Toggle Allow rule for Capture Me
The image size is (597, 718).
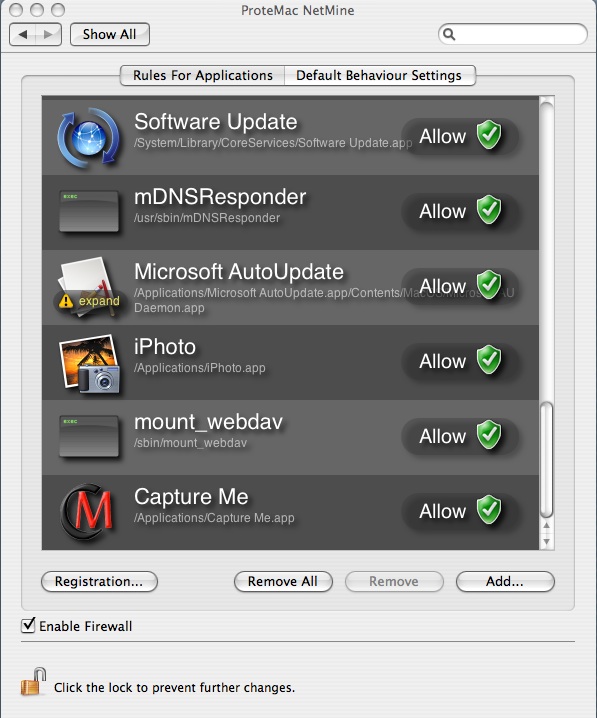[x=460, y=511]
